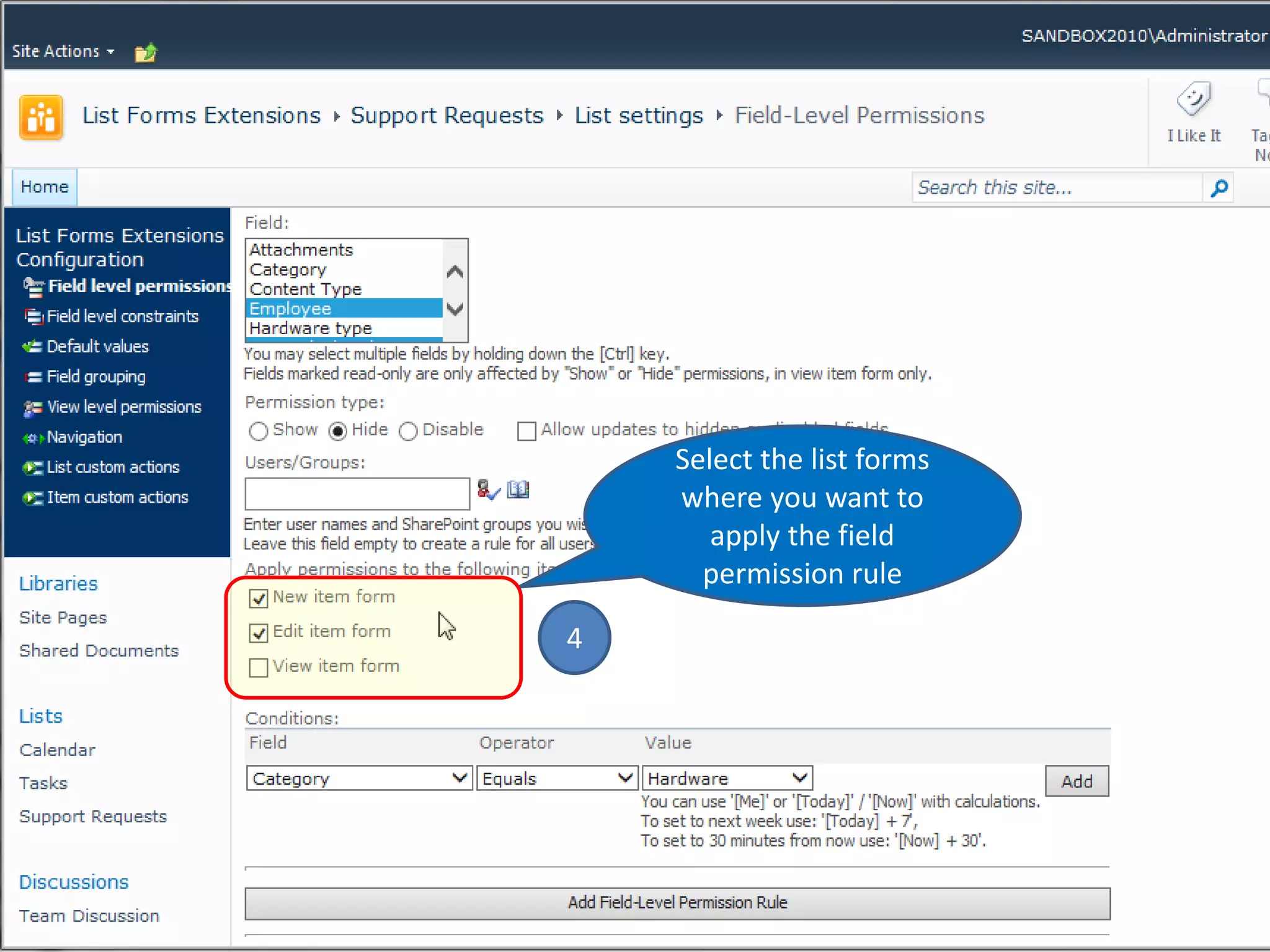Open the Operator Equals dropdown
Viewport: 1270px width, 952px height.
tap(557, 778)
